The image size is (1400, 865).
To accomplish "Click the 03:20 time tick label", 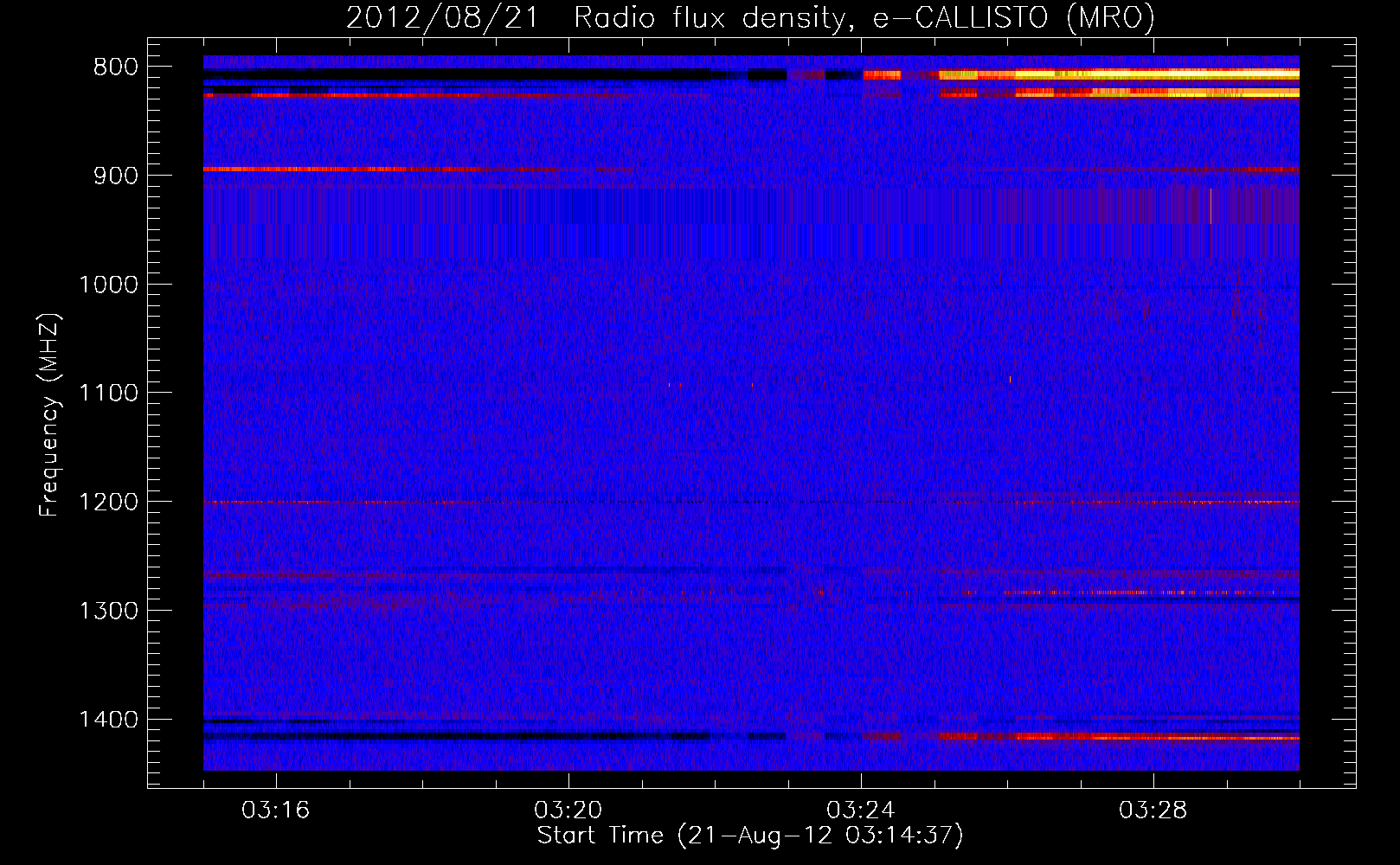I will [568, 811].
